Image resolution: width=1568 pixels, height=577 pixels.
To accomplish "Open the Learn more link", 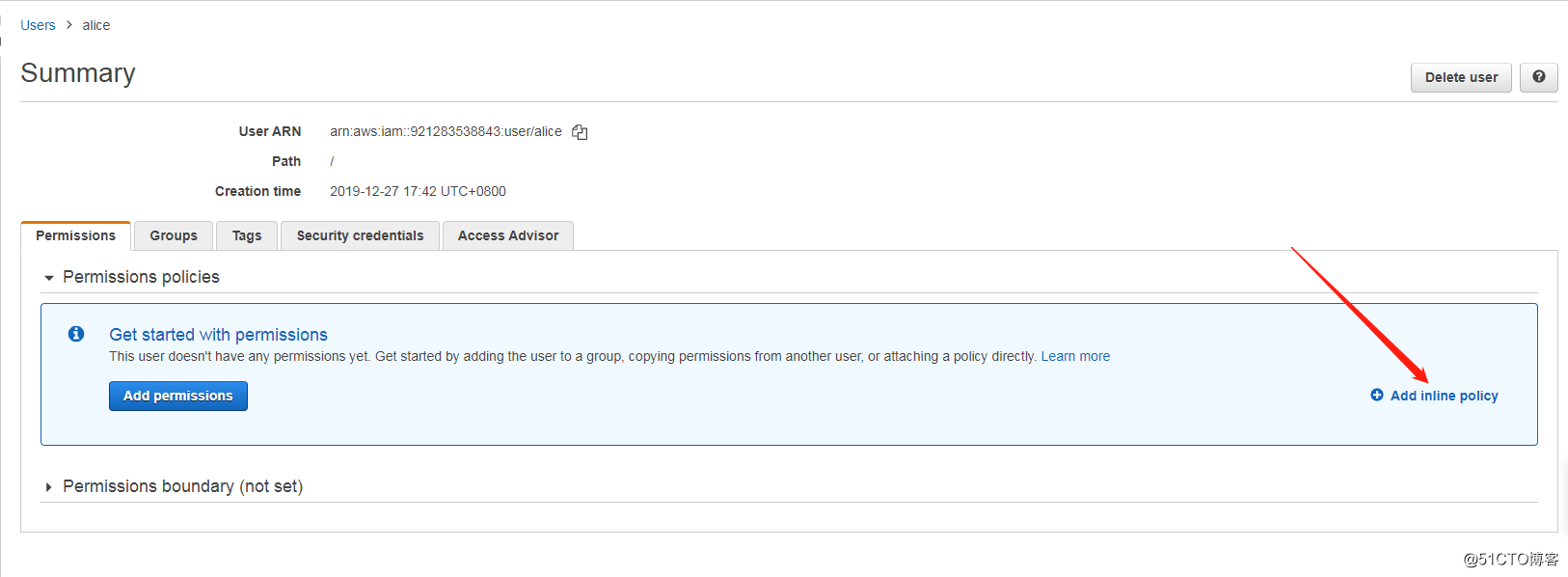I will (x=1075, y=356).
